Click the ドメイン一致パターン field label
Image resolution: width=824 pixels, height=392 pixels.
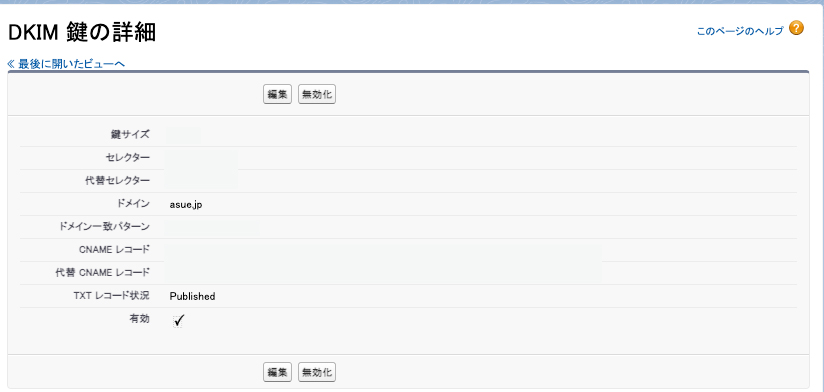(x=102, y=226)
